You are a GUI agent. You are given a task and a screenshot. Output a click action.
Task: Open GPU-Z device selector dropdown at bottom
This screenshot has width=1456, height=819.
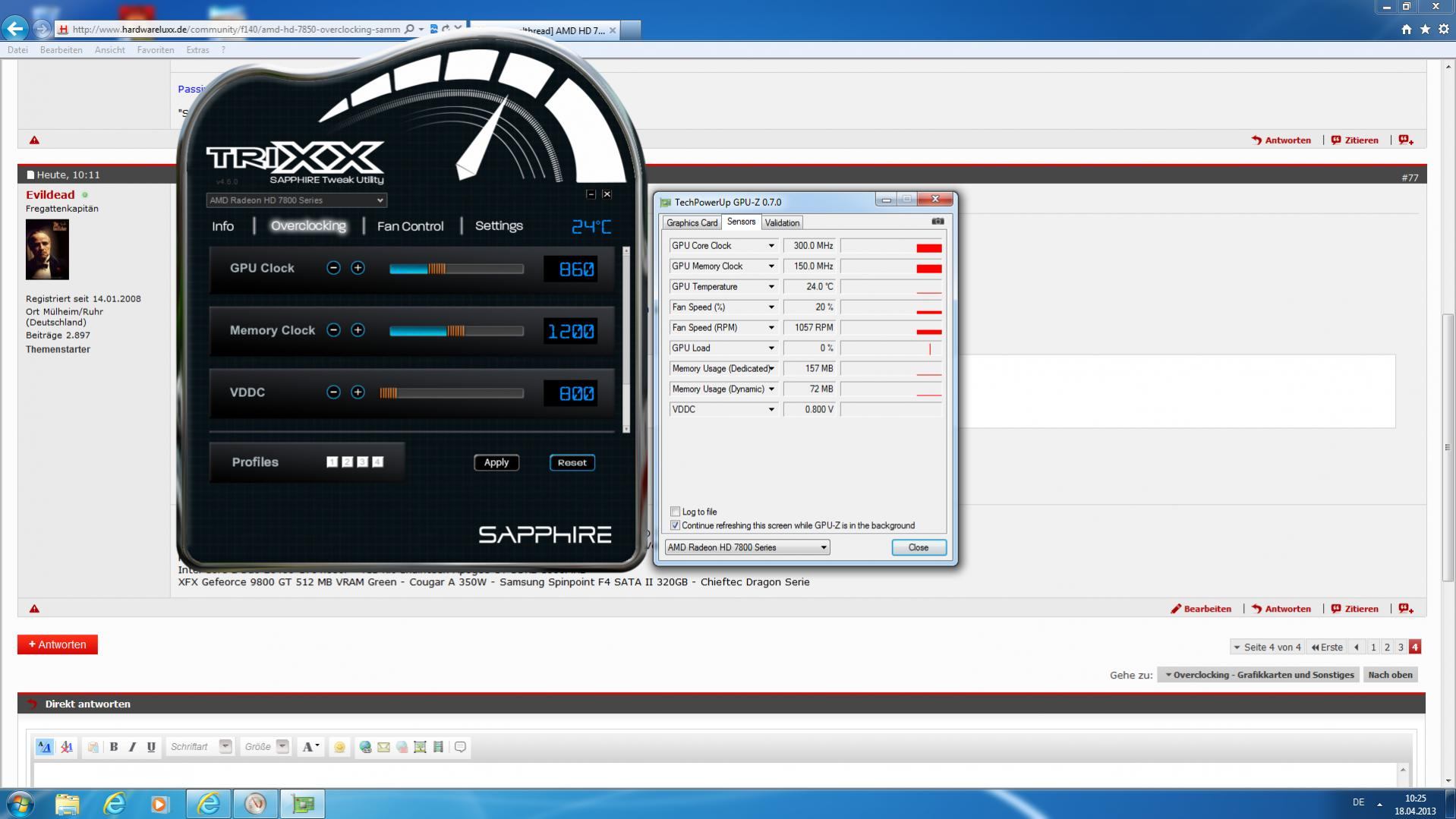[x=747, y=547]
